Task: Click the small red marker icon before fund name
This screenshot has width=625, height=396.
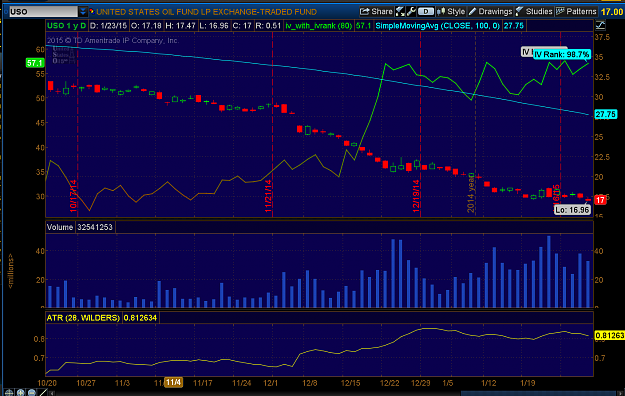Action: tap(92, 12)
